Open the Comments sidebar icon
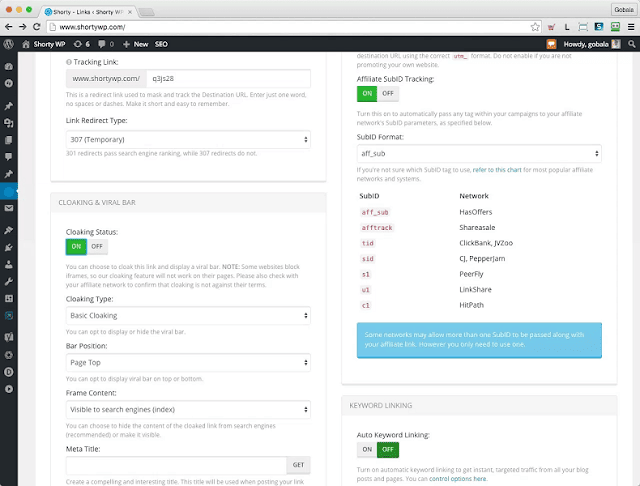The image size is (640, 486). 9,157
